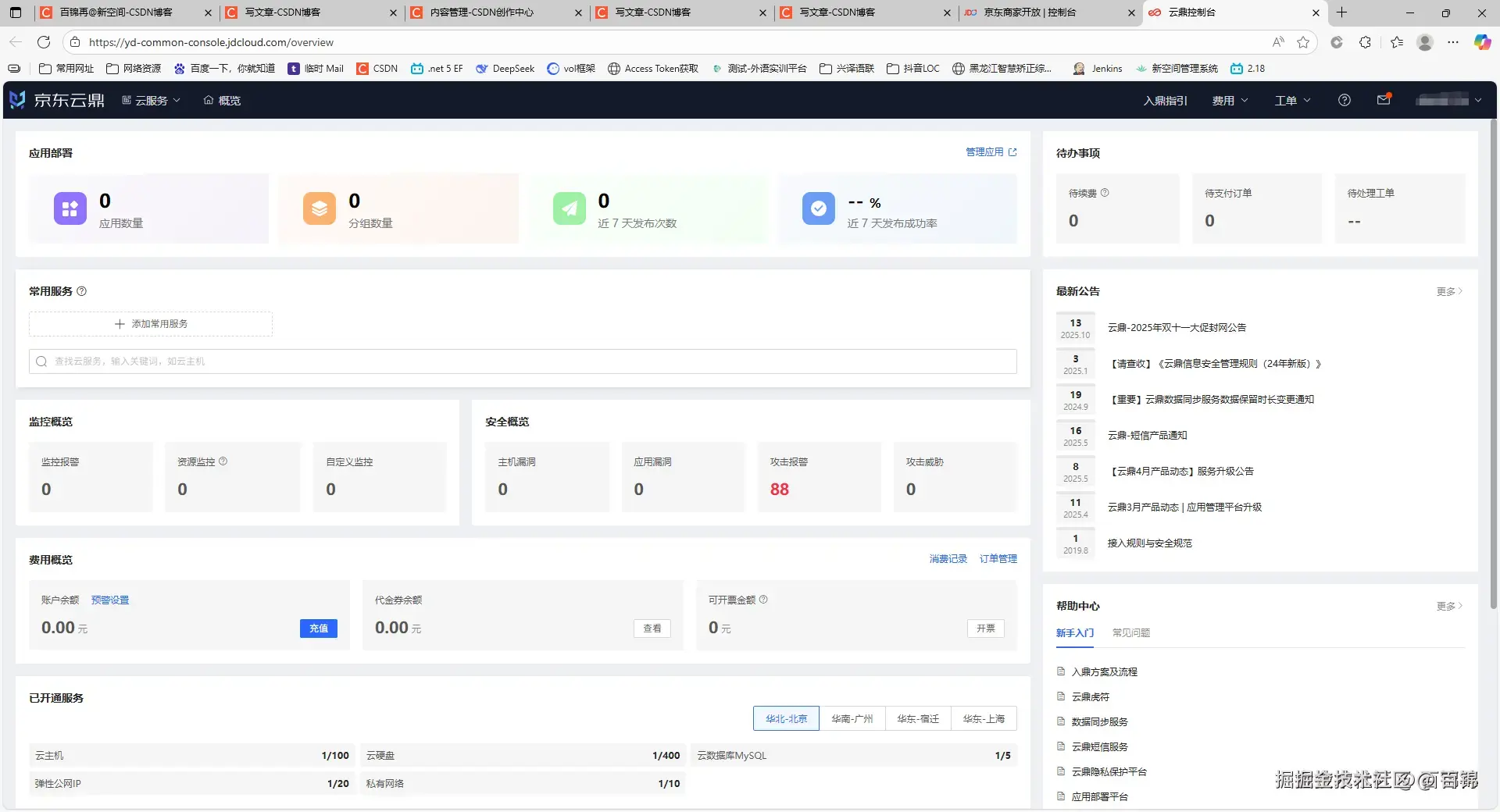Click the 可开票金额 question mark icon
The height and width of the screenshot is (812, 1500).
click(x=763, y=600)
